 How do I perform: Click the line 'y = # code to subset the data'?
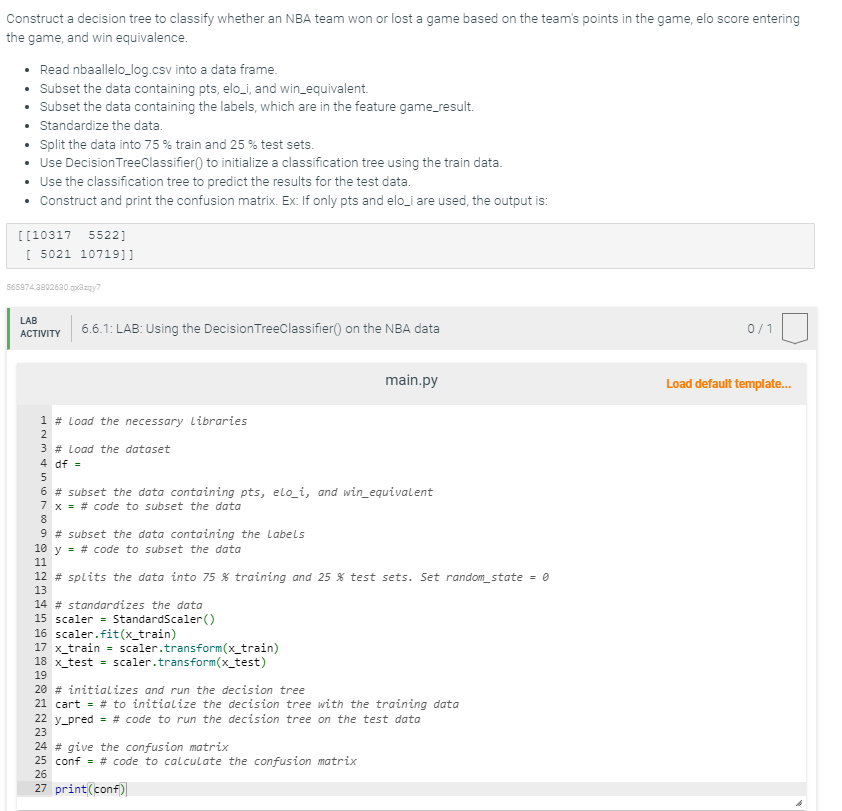coord(148,549)
